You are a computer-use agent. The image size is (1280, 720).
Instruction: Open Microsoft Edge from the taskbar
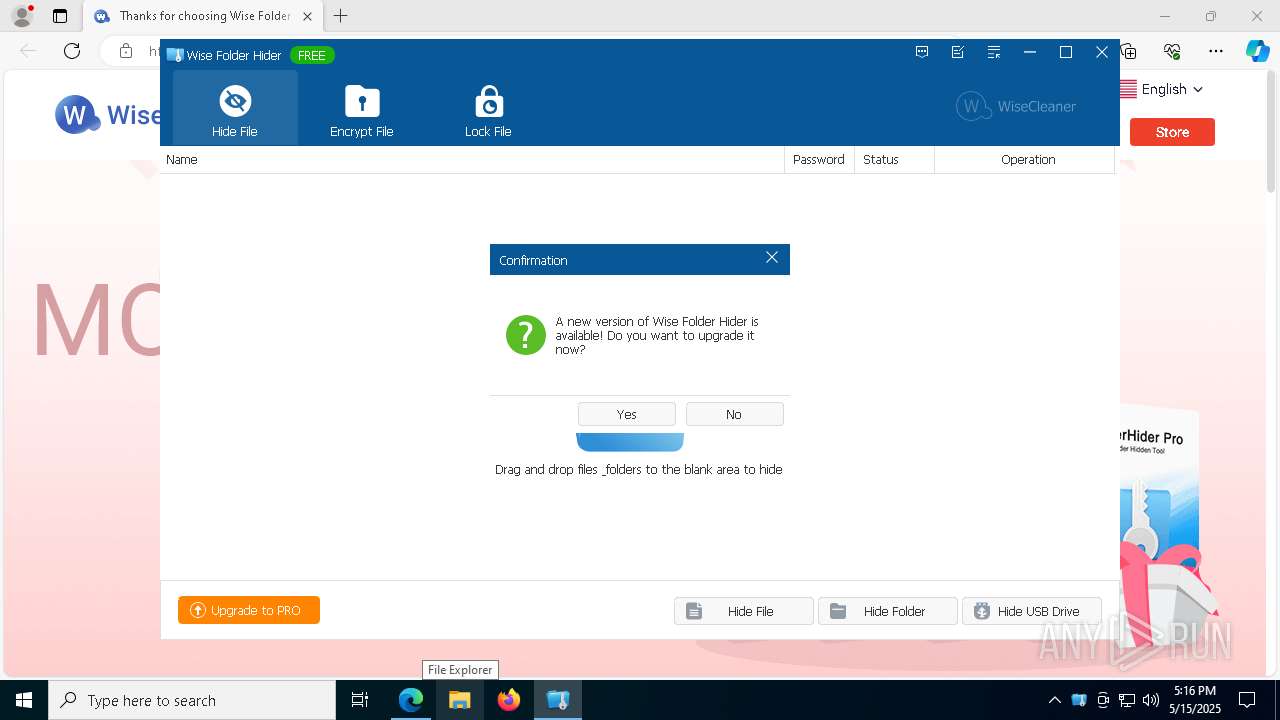click(411, 700)
